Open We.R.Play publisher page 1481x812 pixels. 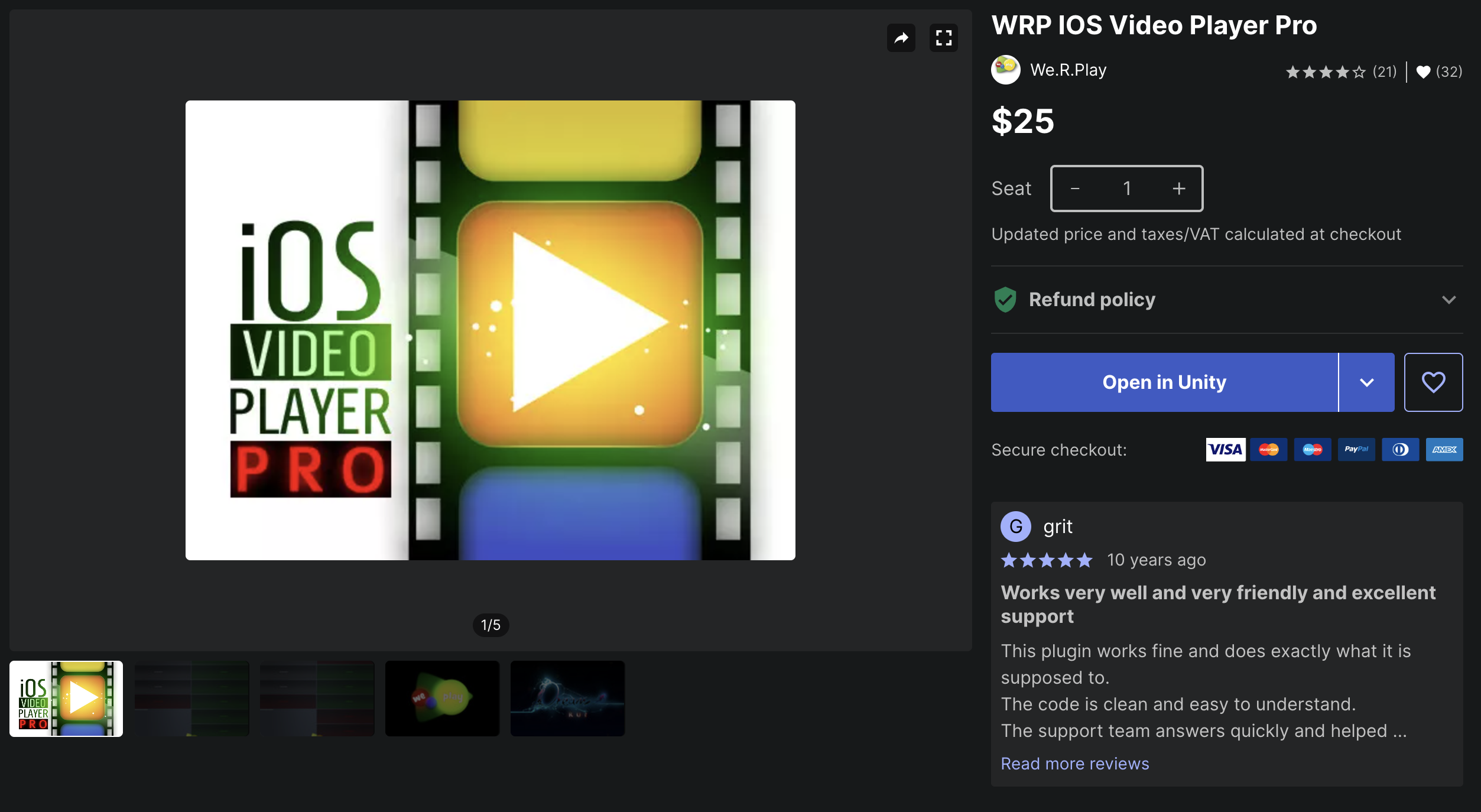pos(1068,70)
